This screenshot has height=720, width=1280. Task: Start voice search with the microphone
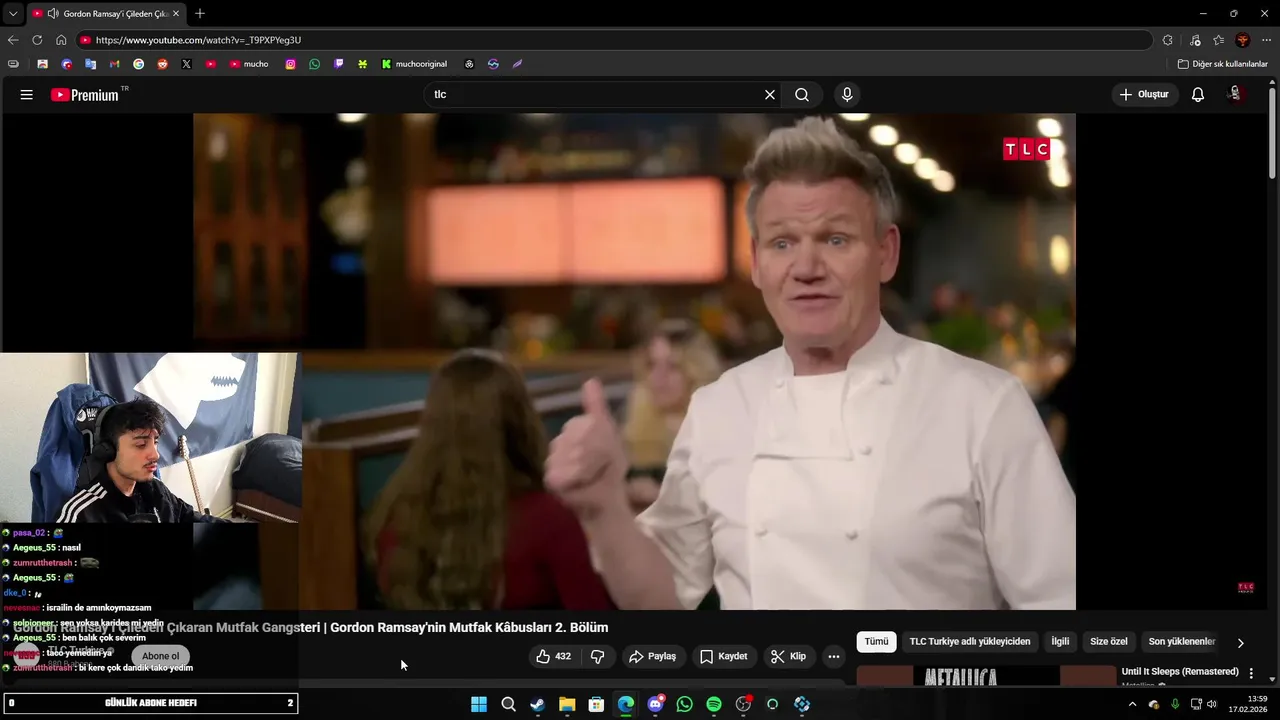tap(847, 95)
